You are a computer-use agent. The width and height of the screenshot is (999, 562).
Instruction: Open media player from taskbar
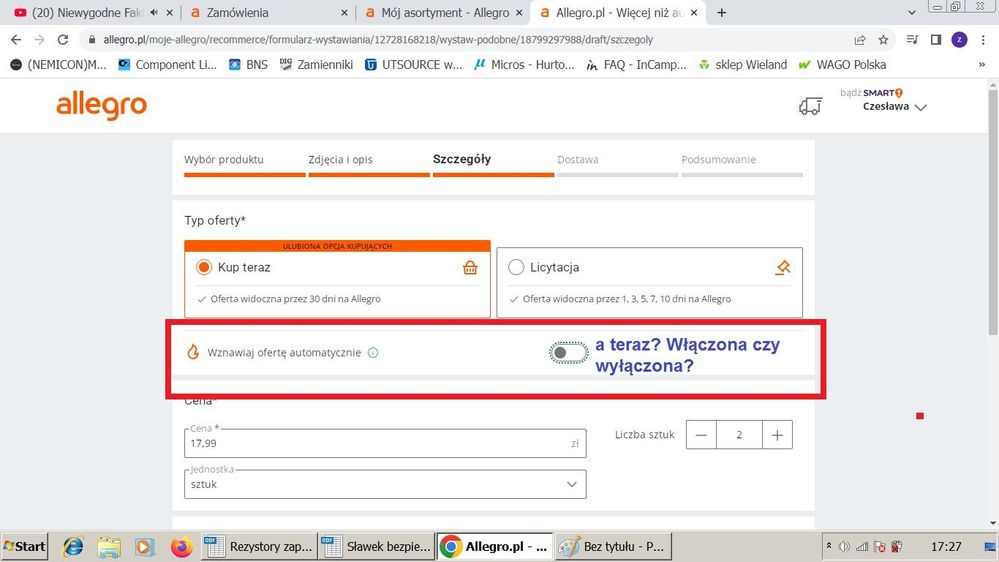click(x=144, y=547)
